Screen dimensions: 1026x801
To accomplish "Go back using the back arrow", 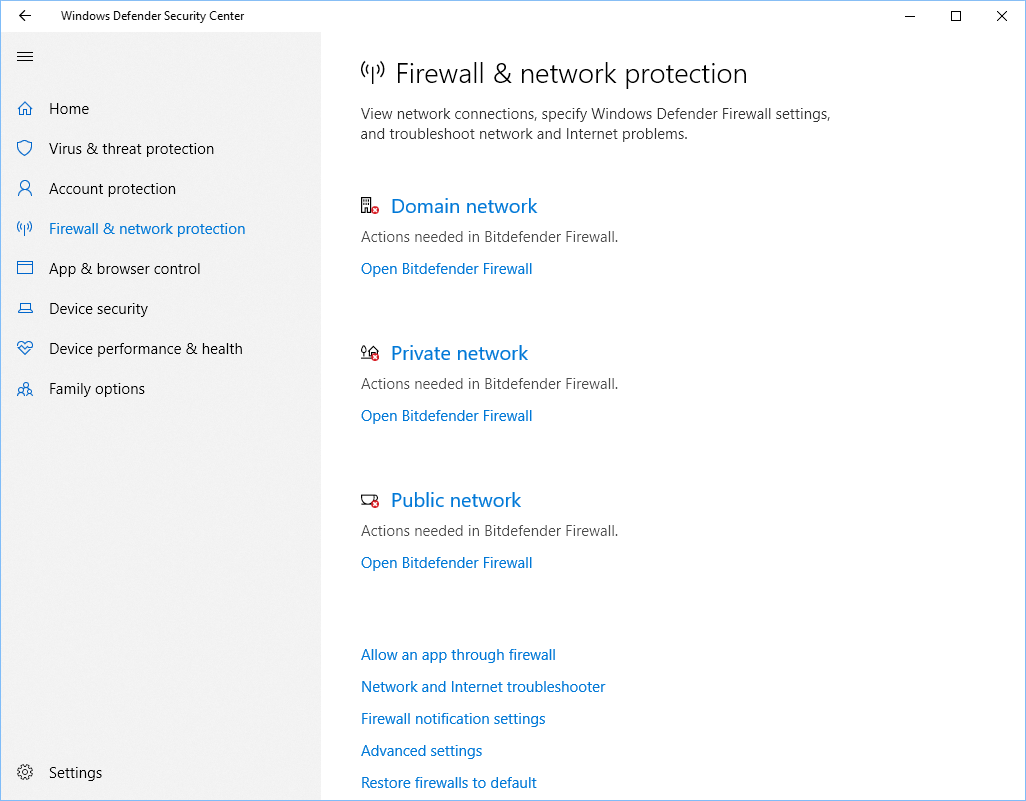I will click(25, 16).
